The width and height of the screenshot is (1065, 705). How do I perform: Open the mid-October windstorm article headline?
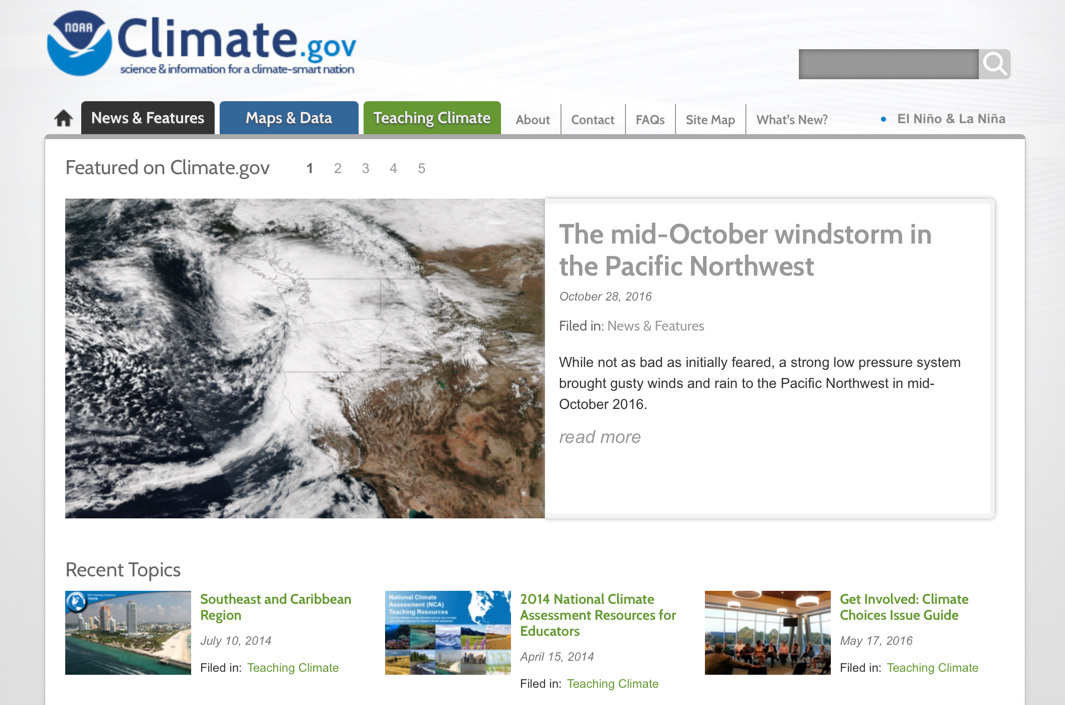pyautogui.click(x=744, y=250)
